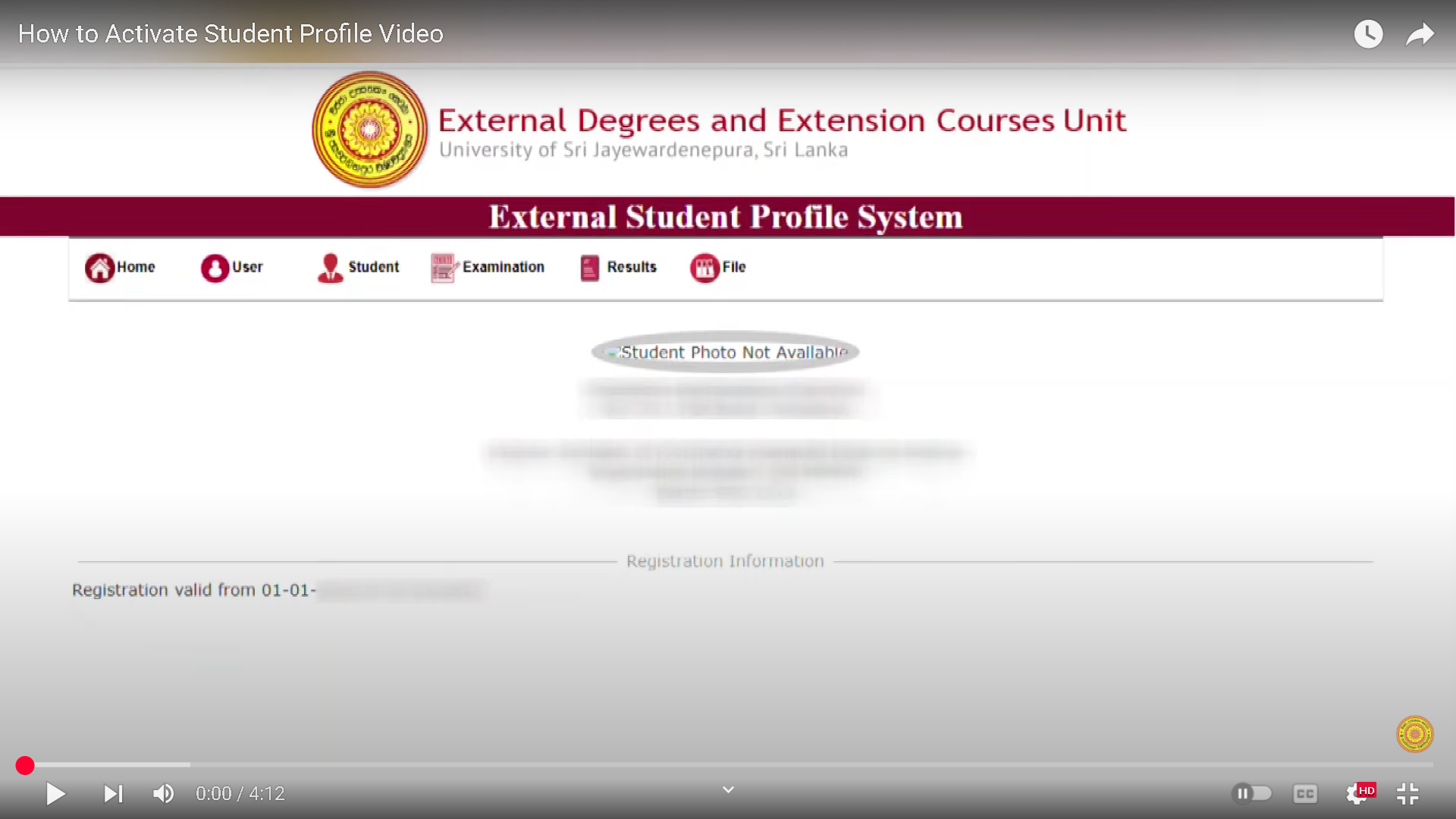Open the Home menu item
The height and width of the screenshot is (819, 1456).
120,268
